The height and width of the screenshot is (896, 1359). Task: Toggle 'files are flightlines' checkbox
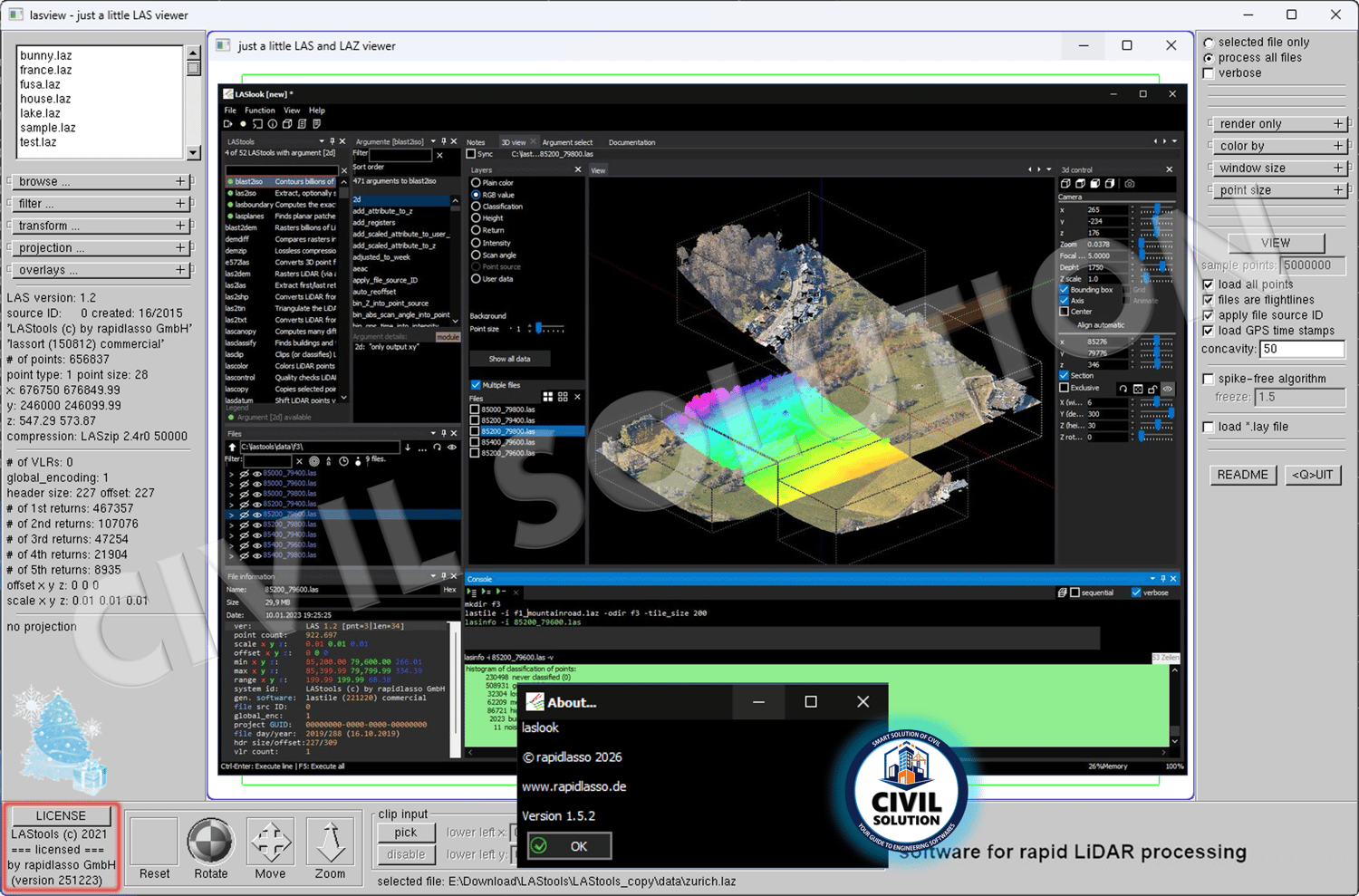(1208, 300)
